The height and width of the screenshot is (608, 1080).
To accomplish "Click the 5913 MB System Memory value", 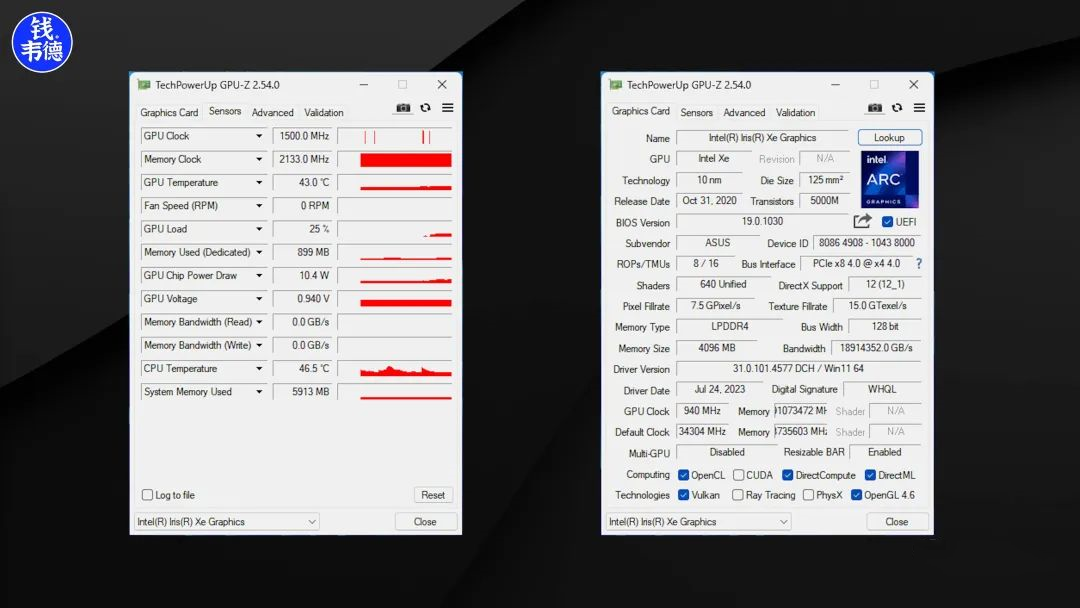I will coord(303,392).
